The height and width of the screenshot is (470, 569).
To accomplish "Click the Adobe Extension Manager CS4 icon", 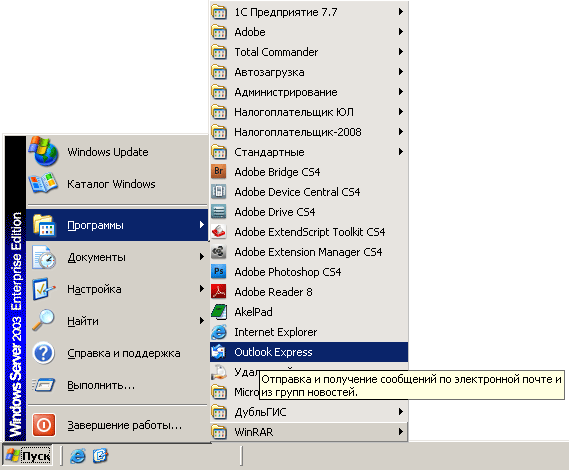I will (219, 251).
